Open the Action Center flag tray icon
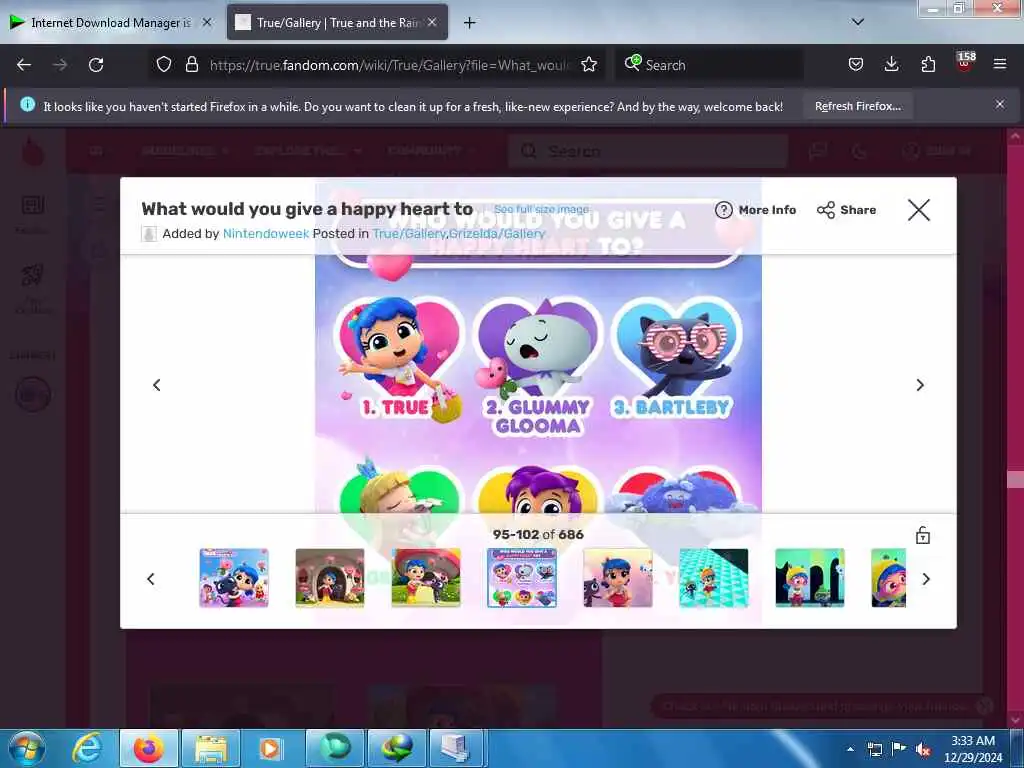The width and height of the screenshot is (1024, 768). click(x=899, y=749)
